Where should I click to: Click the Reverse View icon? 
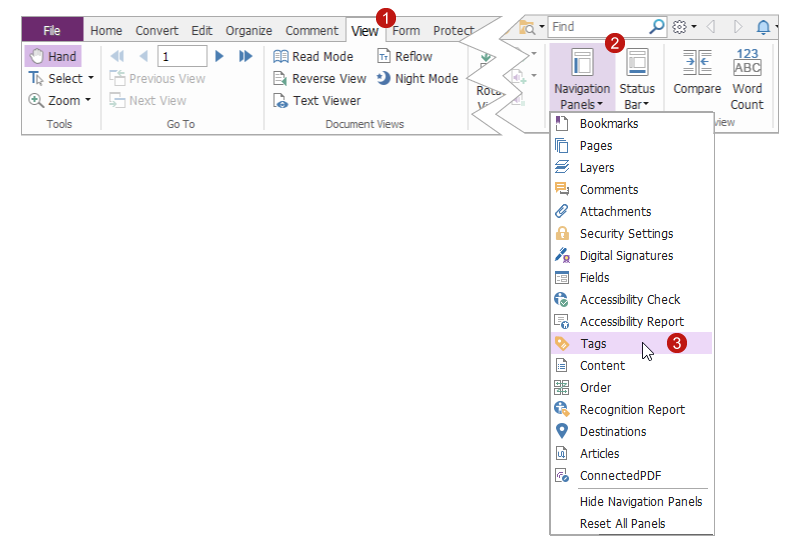coord(281,79)
